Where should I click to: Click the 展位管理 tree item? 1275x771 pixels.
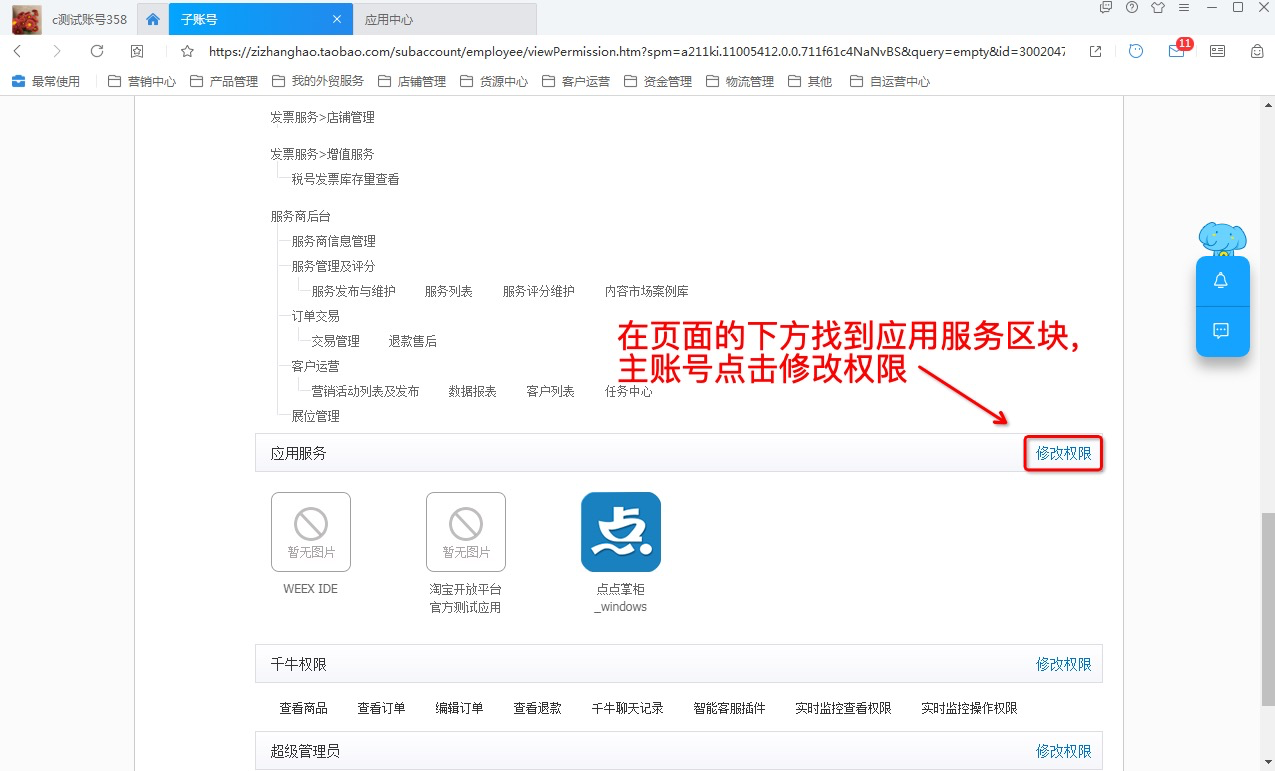tap(315, 416)
